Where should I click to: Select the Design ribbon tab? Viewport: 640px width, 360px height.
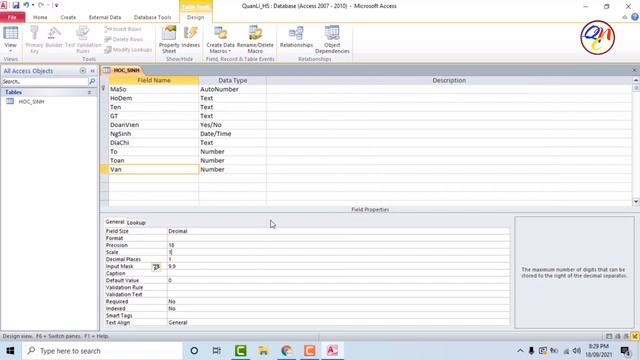[196, 17]
